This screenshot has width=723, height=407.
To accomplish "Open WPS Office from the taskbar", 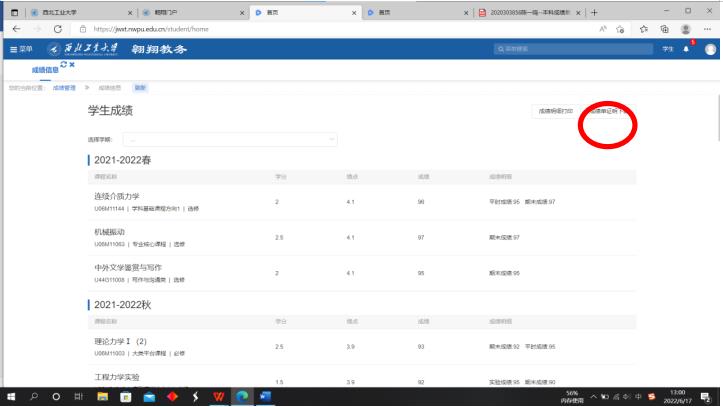I will pos(218,396).
